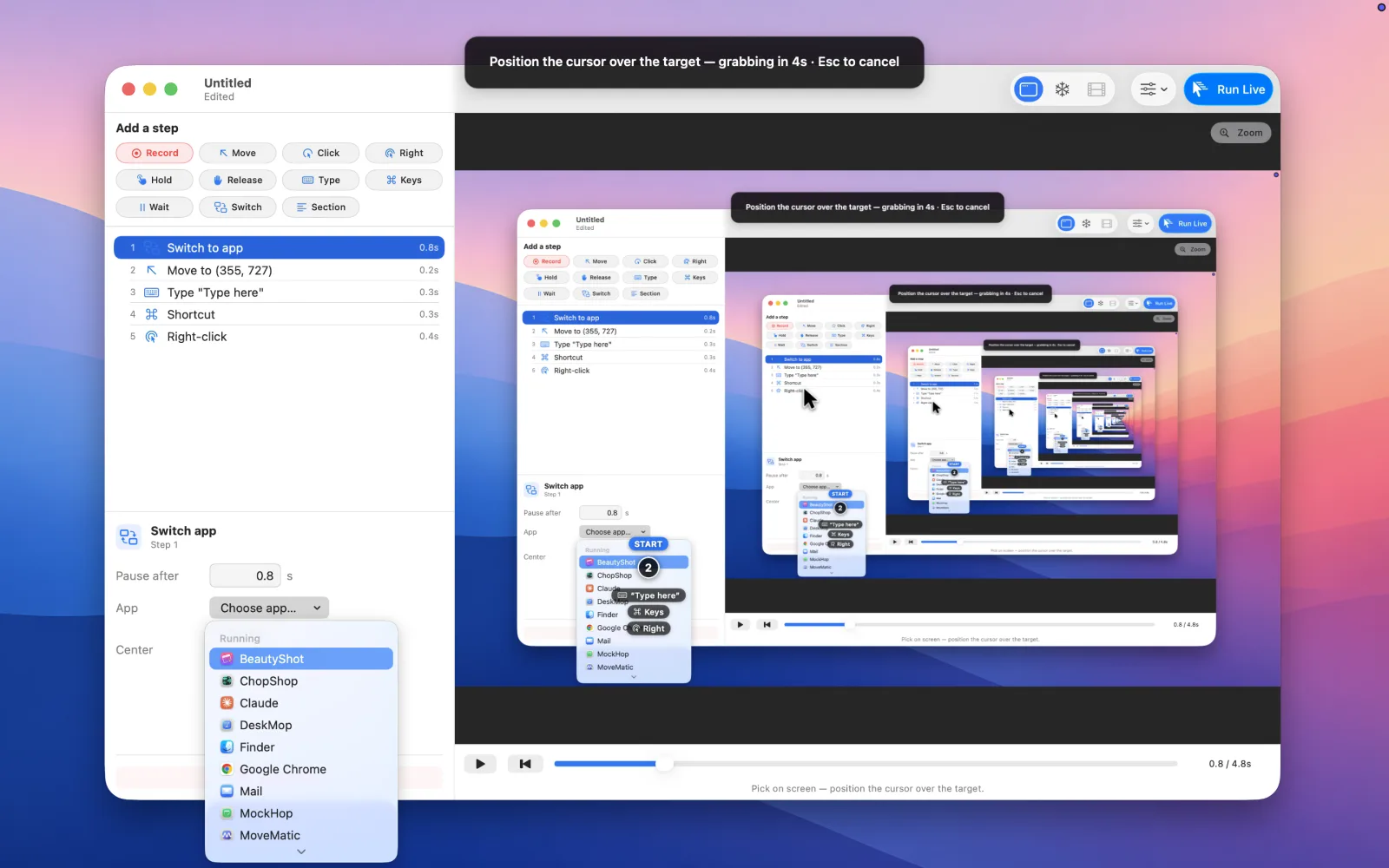Screen dimensions: 1389x868
Task: Open the sliders settings dropdown in toolbar
Action: (1154, 89)
